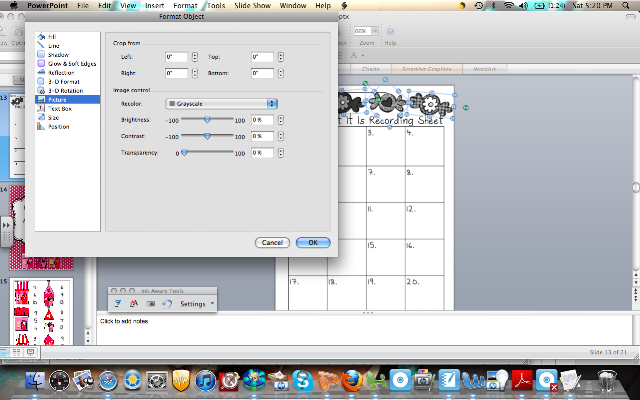Viewport: 640px width, 400px height.
Task: Open the Glow & Soft Edges category
Action: 72,64
